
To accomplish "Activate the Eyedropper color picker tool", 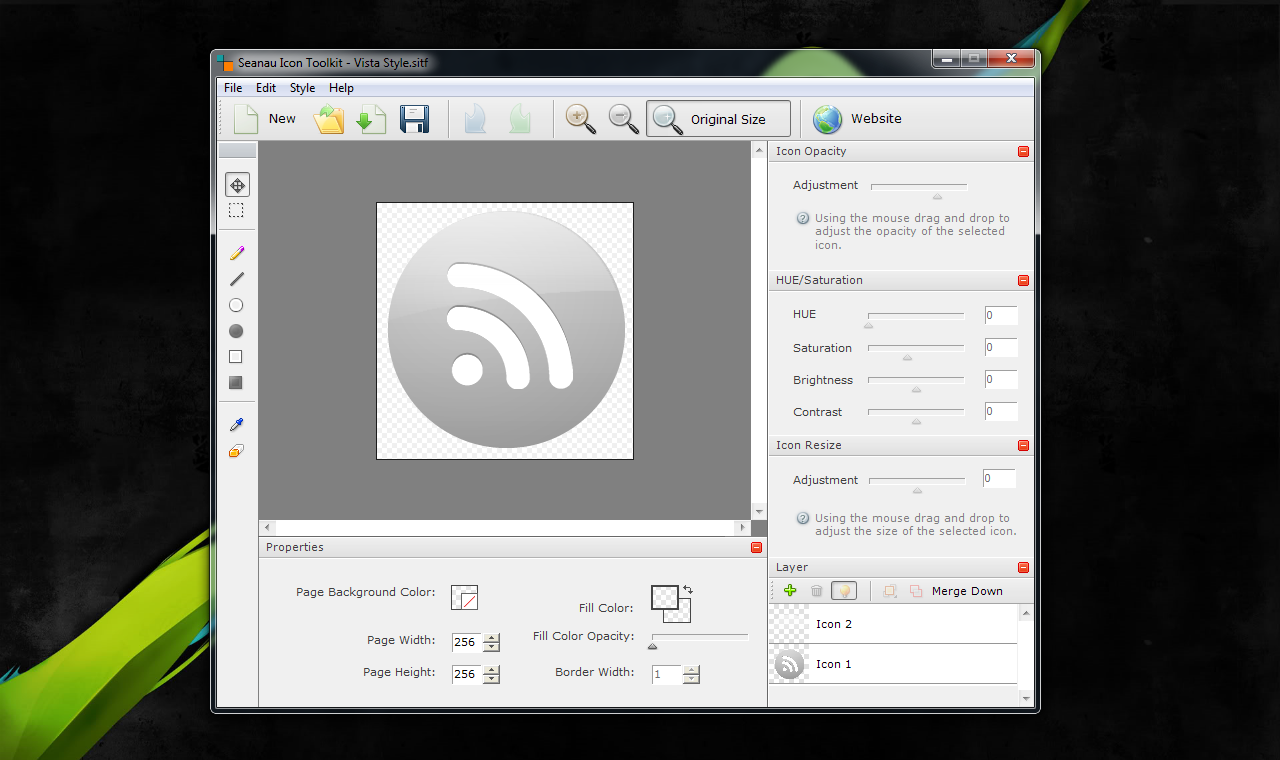I will click(x=237, y=425).
